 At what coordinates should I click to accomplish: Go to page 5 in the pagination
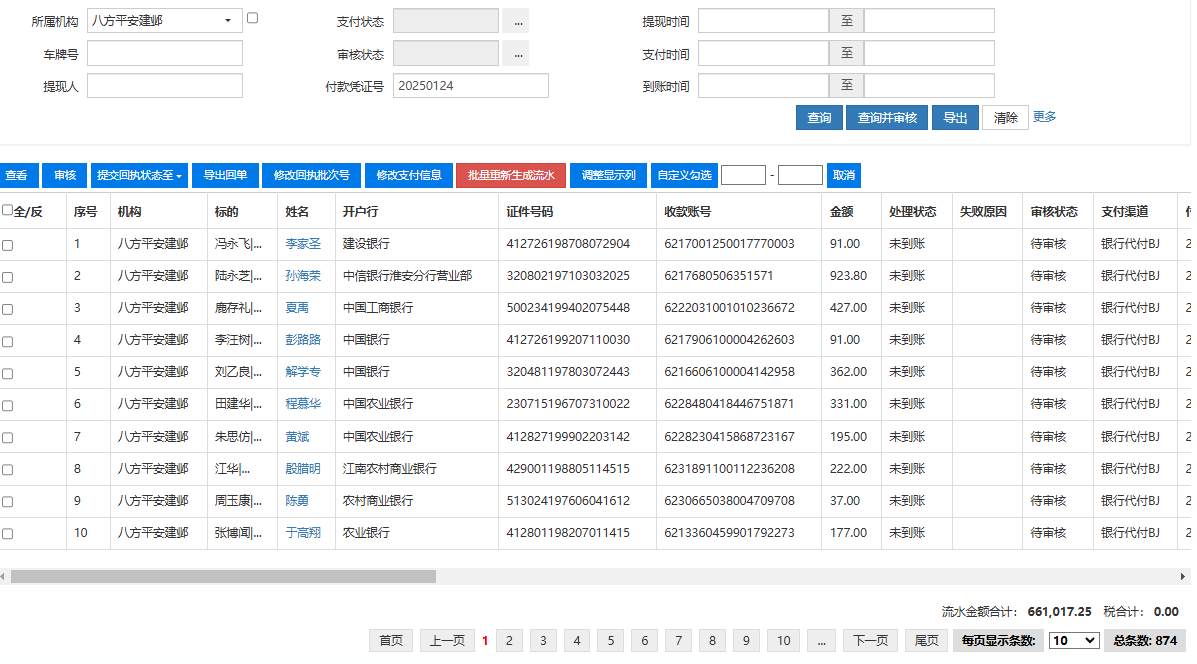[611, 641]
